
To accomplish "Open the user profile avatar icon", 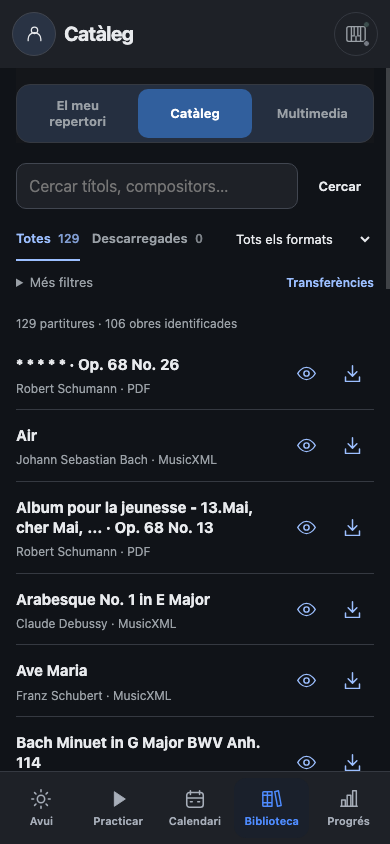I will (34, 34).
